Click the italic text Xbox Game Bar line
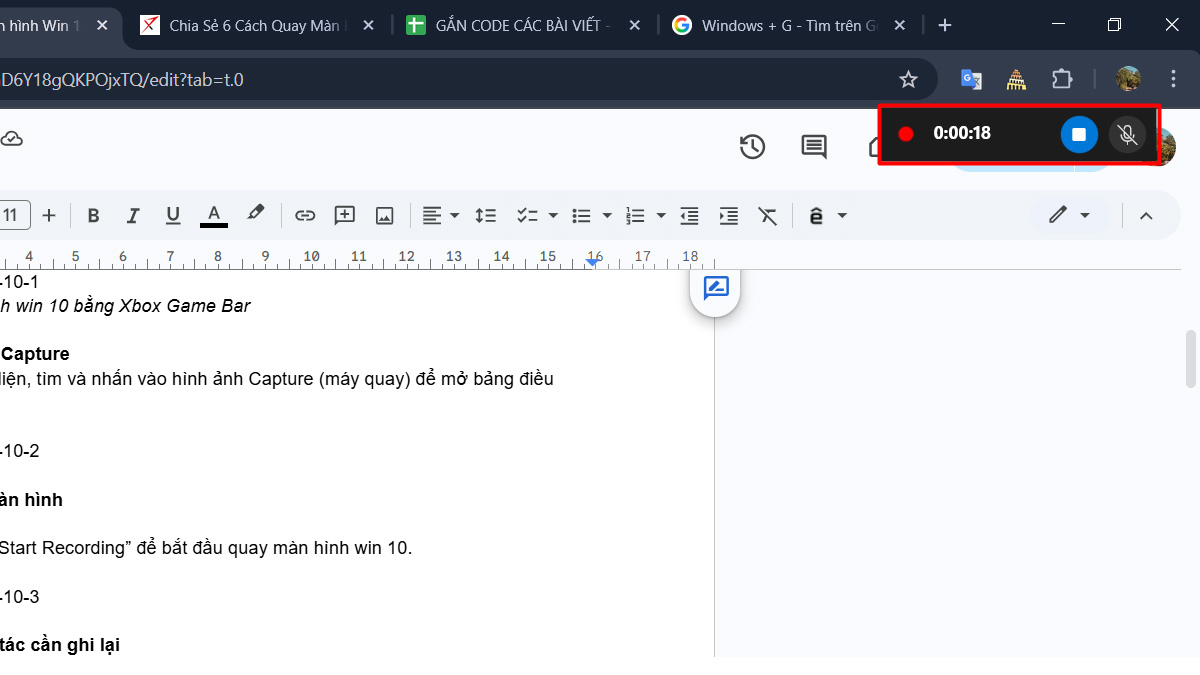 click(x=125, y=306)
